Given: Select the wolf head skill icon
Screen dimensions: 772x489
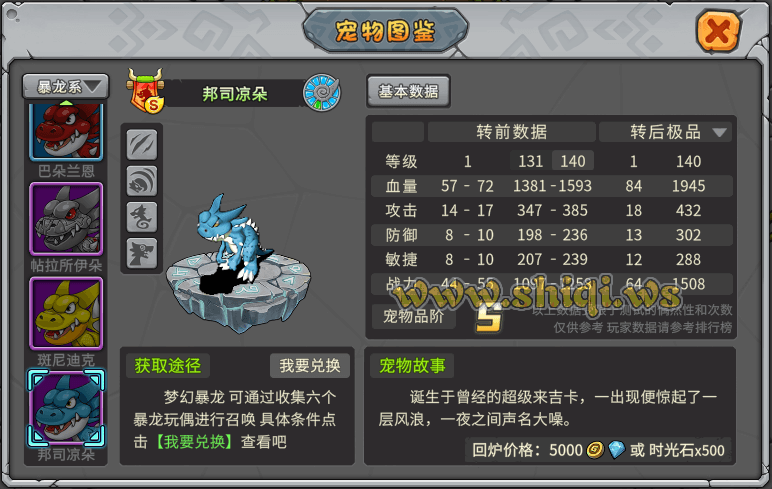Looking at the screenshot, I should pos(142,253).
